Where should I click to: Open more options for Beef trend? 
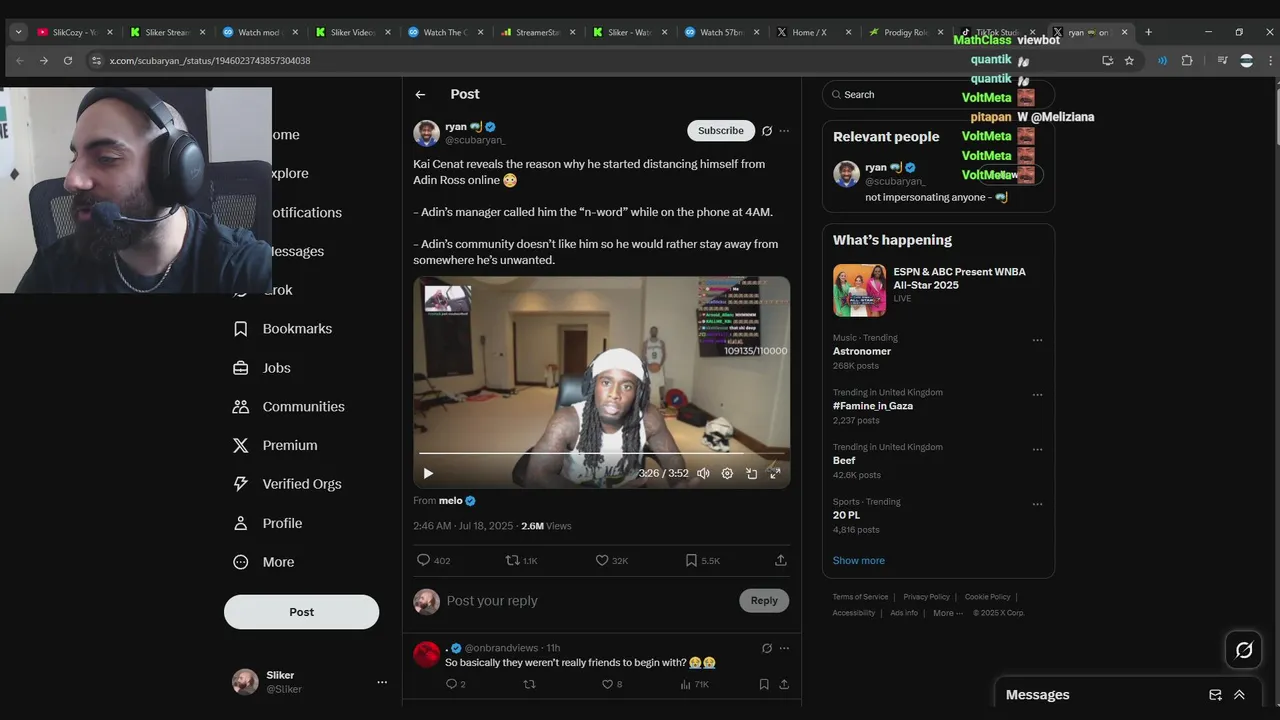1037,449
